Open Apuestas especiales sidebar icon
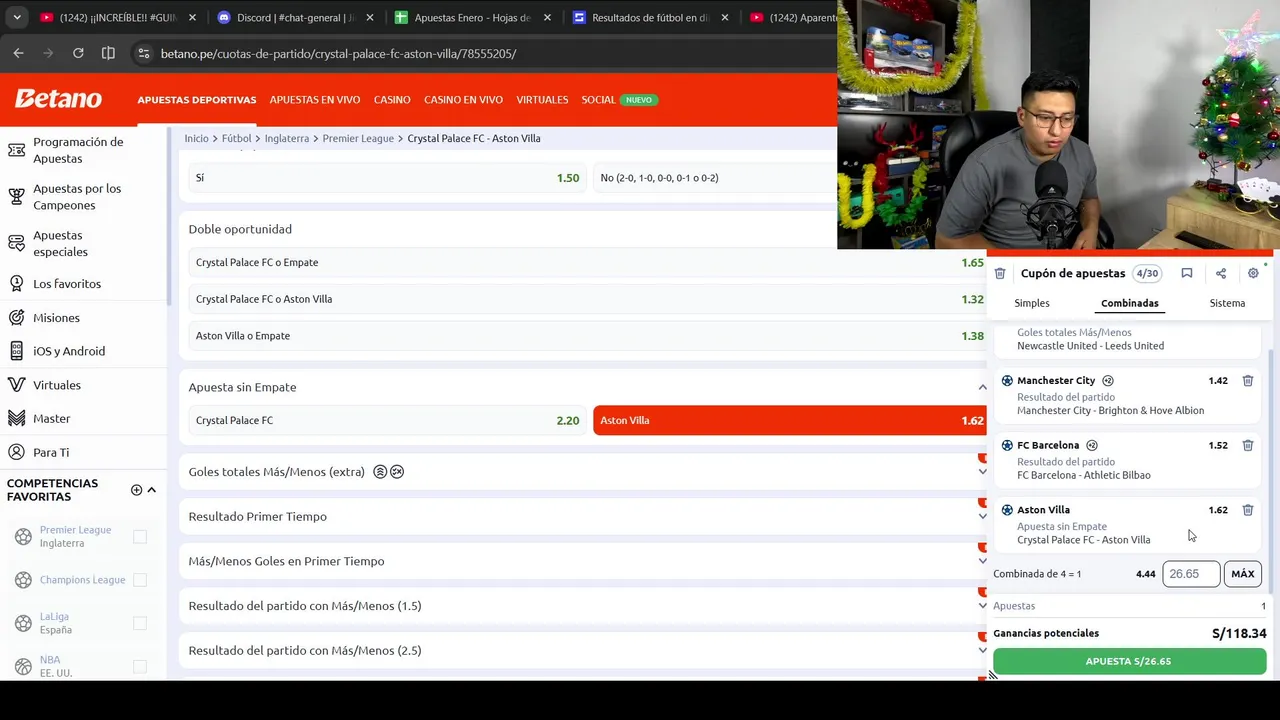 [x=16, y=243]
